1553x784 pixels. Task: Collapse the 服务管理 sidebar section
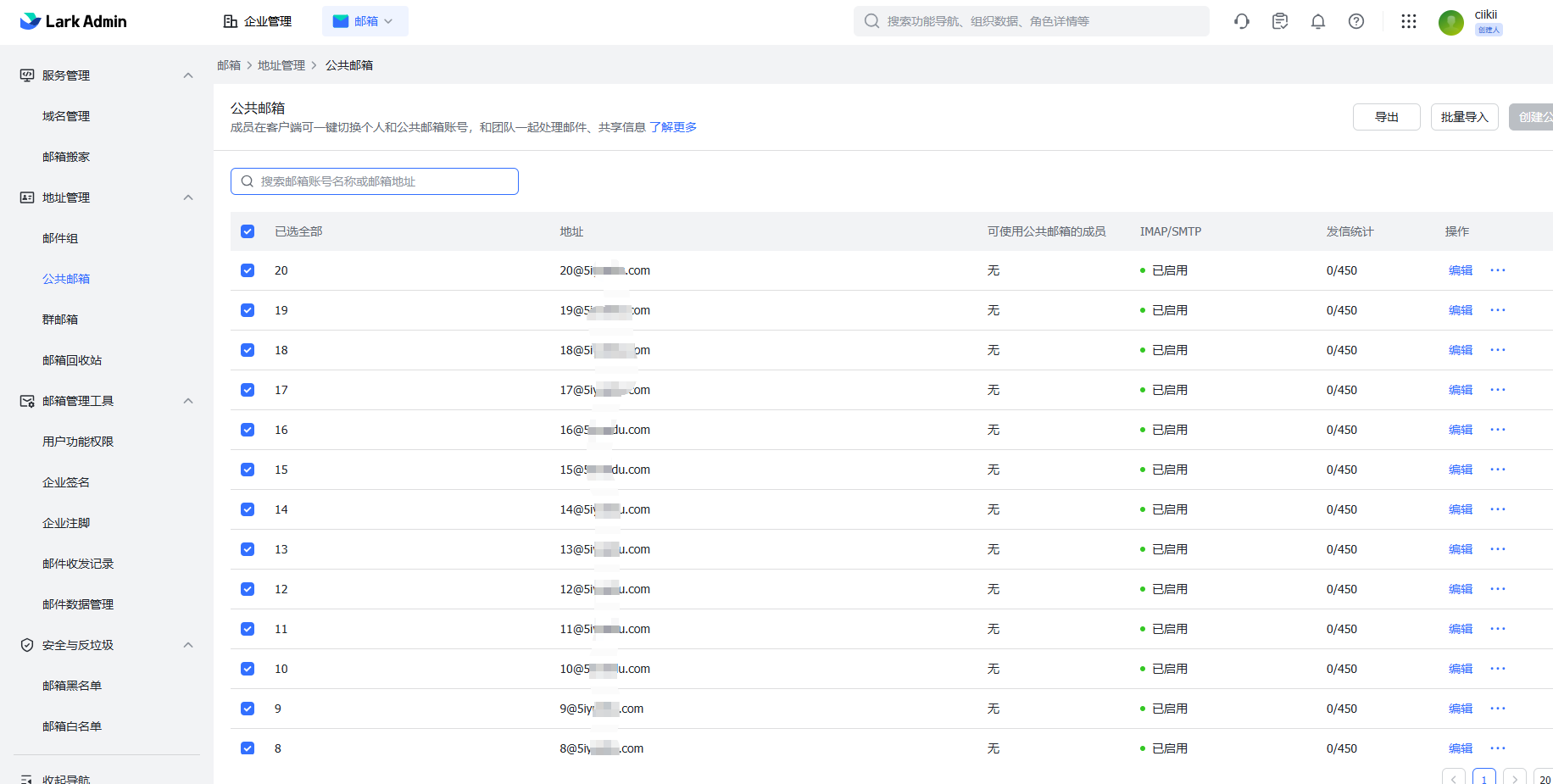188,75
